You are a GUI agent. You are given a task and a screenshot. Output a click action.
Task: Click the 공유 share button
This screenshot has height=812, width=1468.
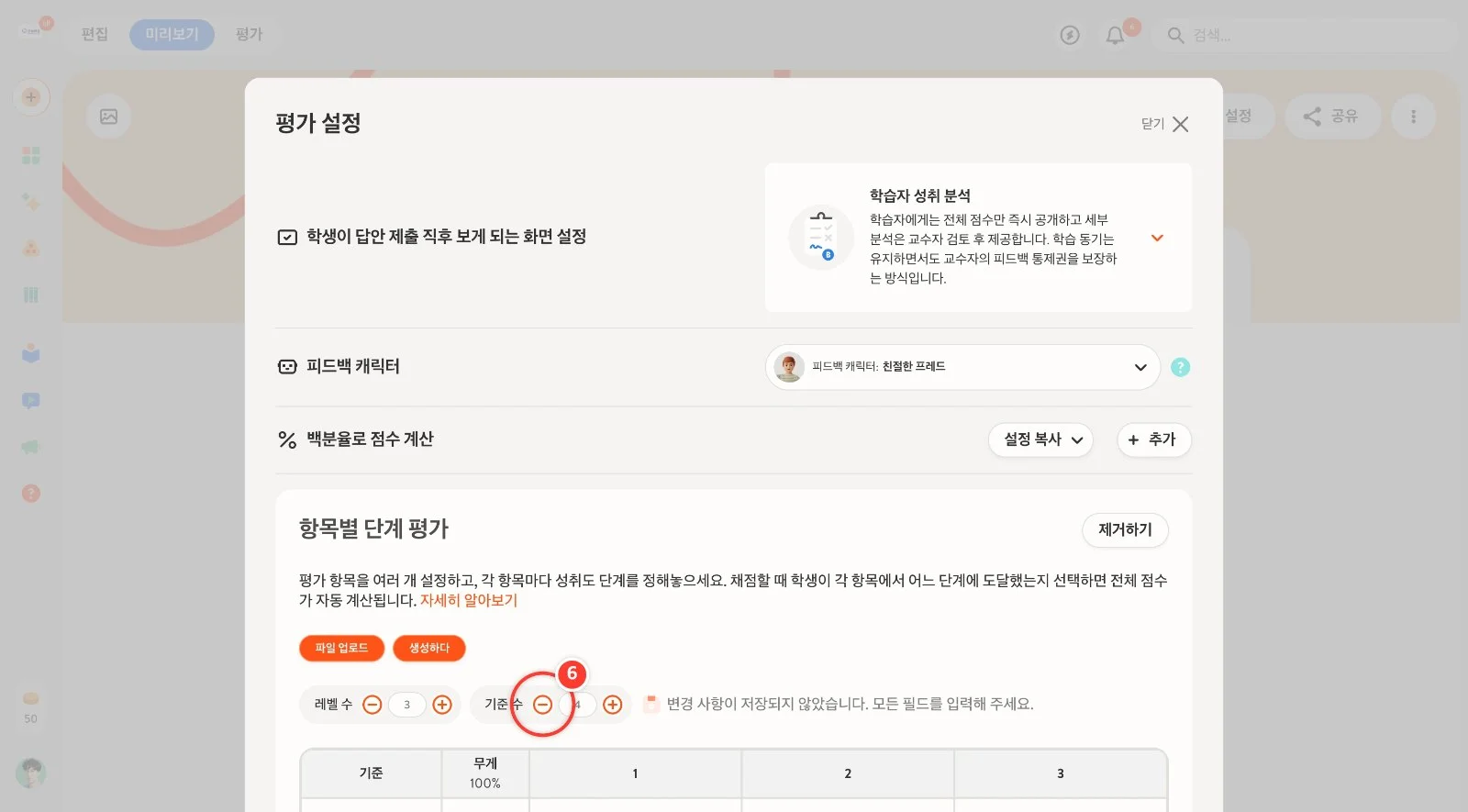1332,117
